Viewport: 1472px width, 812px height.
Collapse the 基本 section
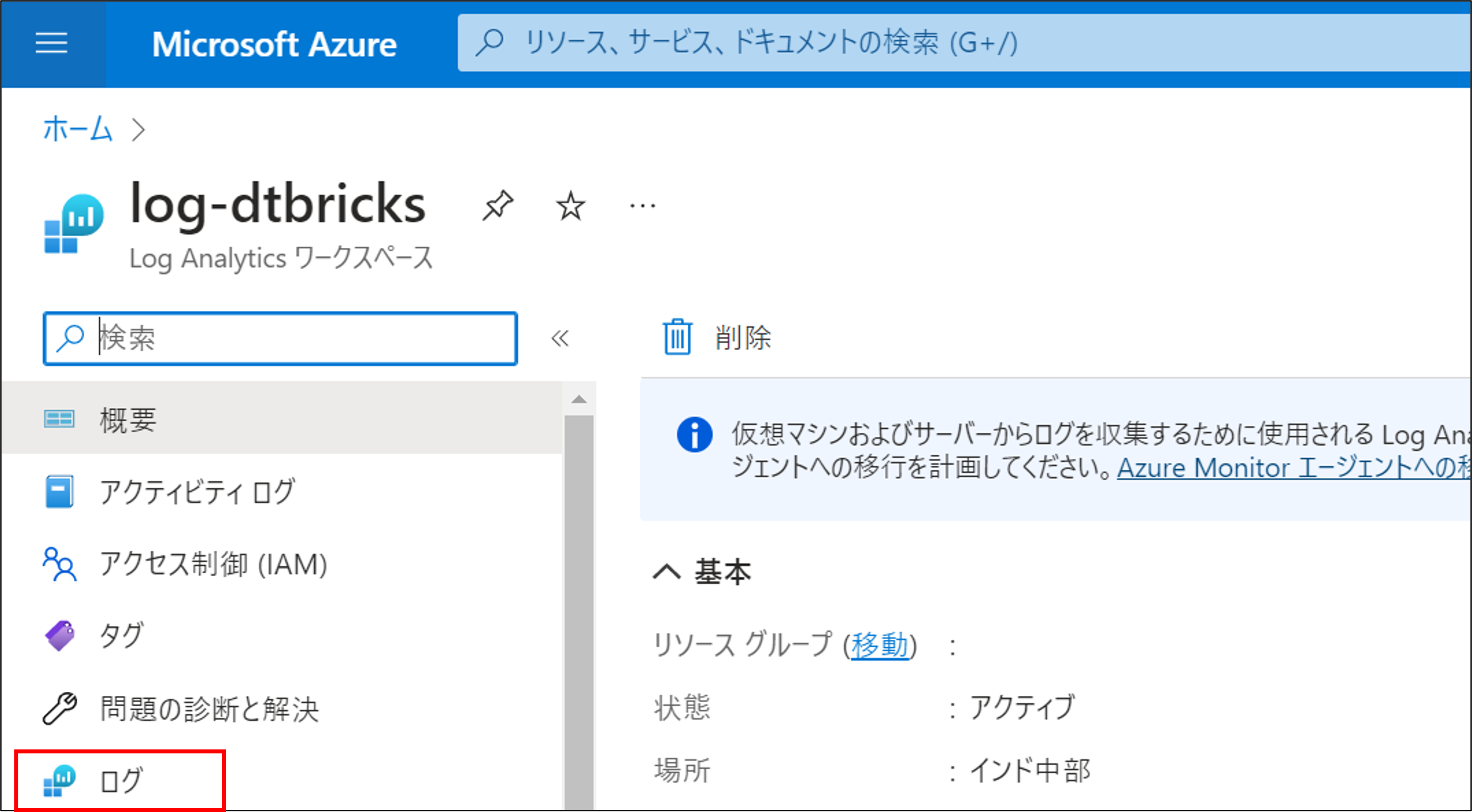(667, 572)
